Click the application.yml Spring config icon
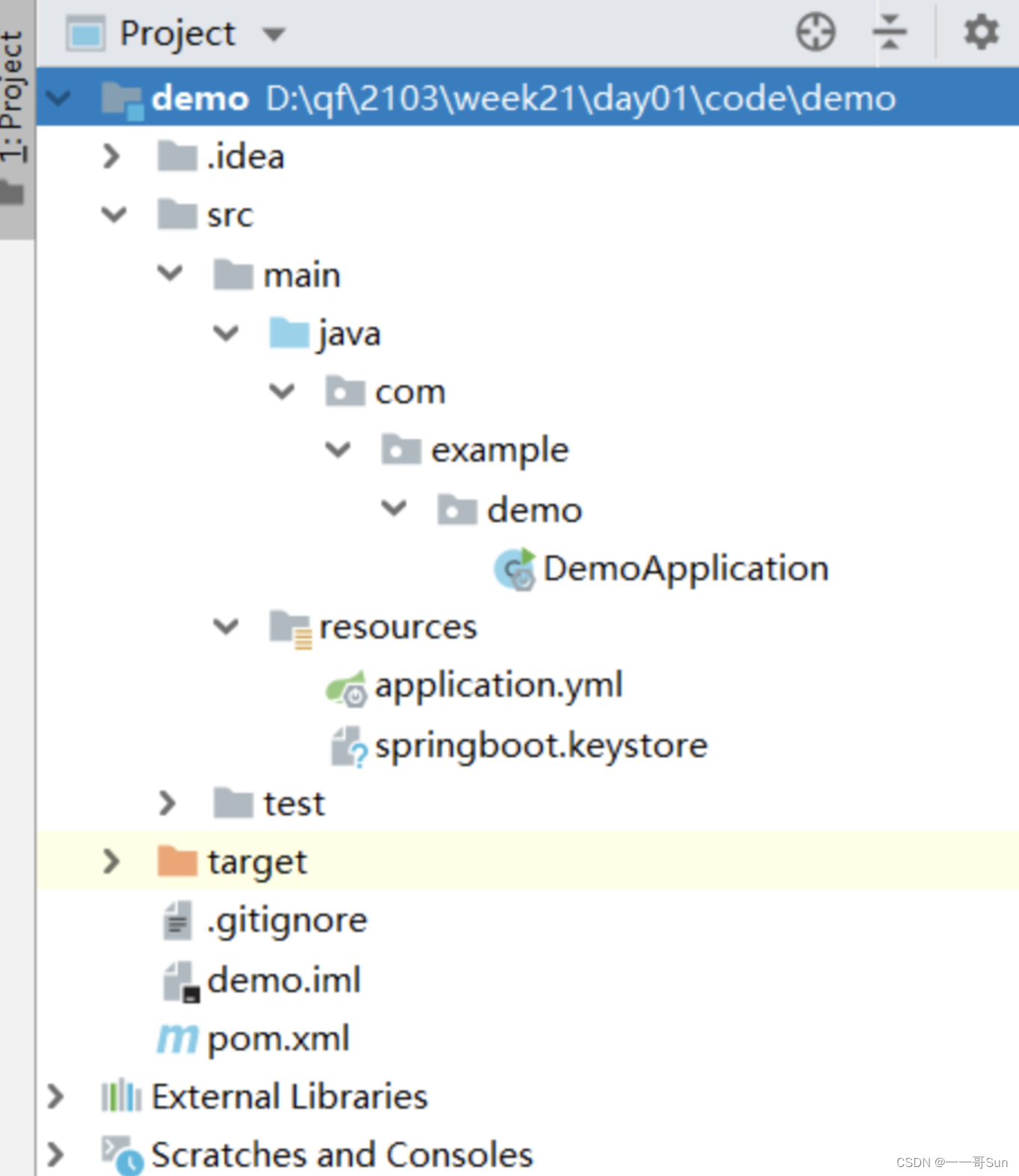This screenshot has height=1176, width=1019. pyautogui.click(x=346, y=687)
